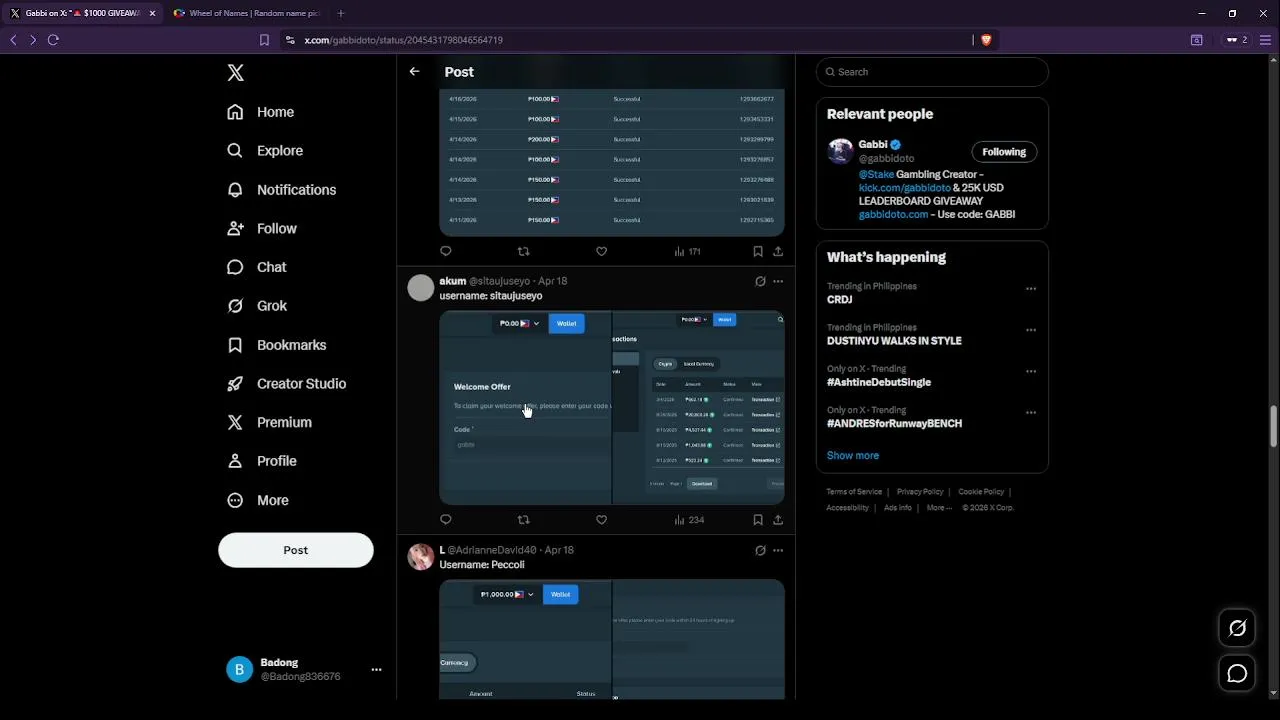Bookmark akum's post
This screenshot has height=720, width=1280.
pyautogui.click(x=758, y=520)
